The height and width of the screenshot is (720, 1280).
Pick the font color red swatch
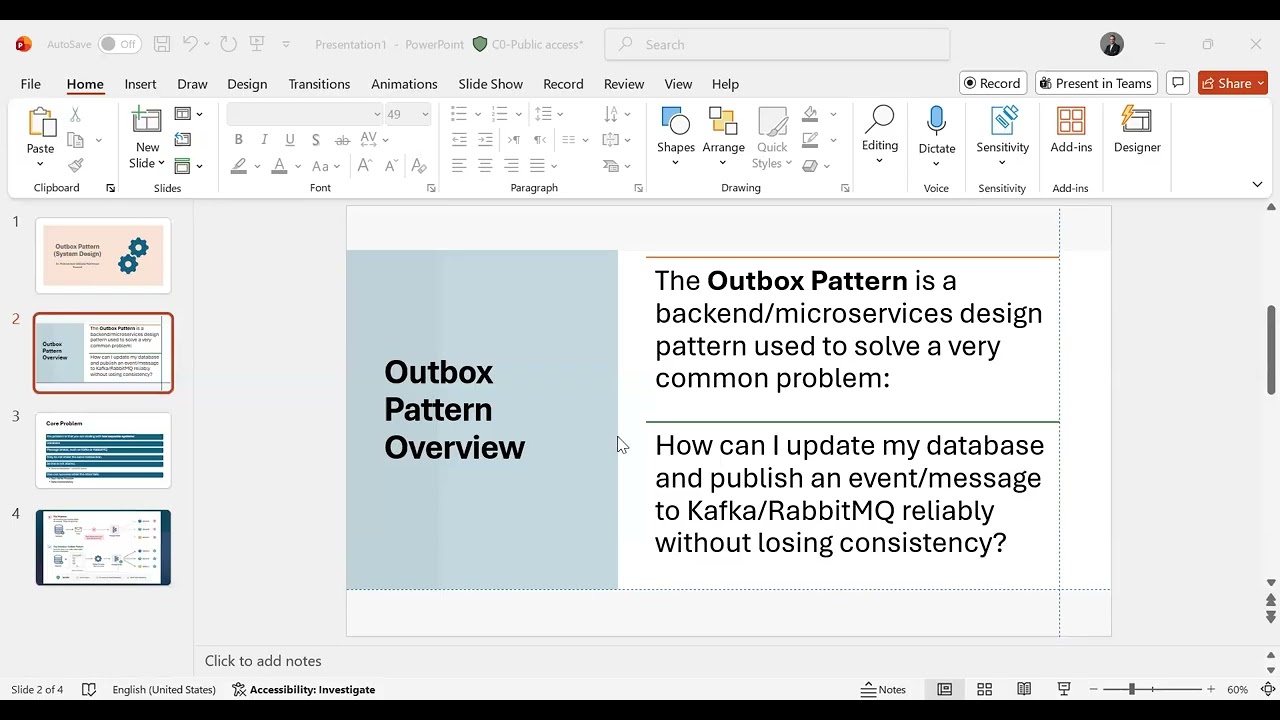tap(280, 166)
